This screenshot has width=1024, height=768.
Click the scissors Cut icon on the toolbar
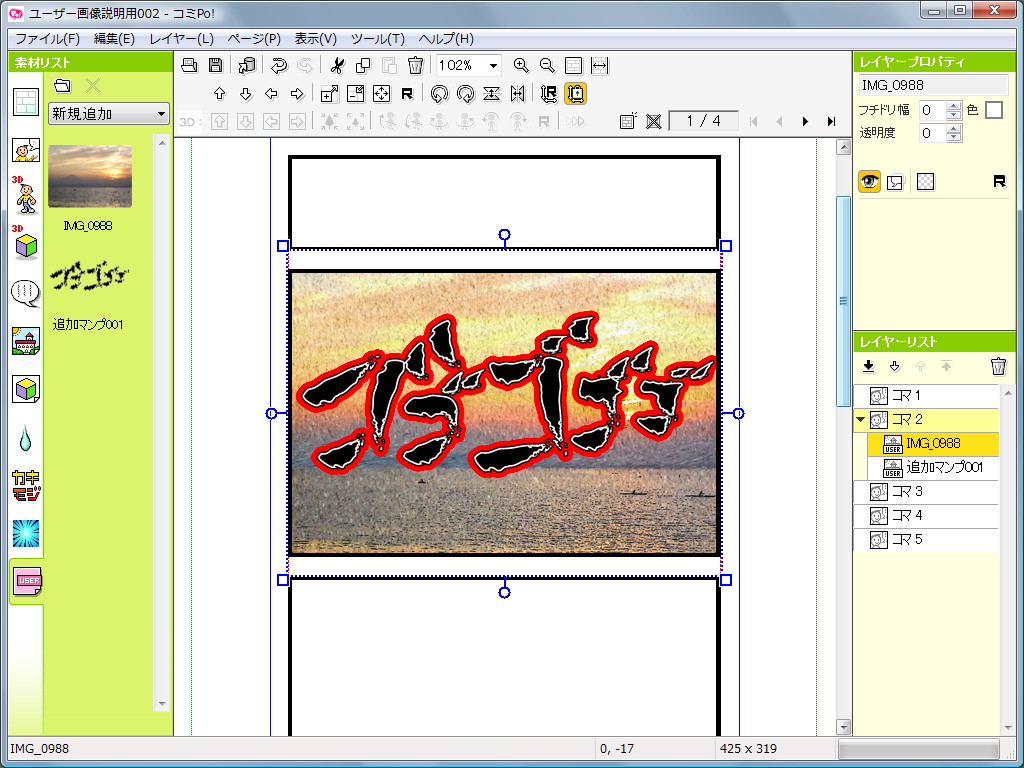click(337, 66)
